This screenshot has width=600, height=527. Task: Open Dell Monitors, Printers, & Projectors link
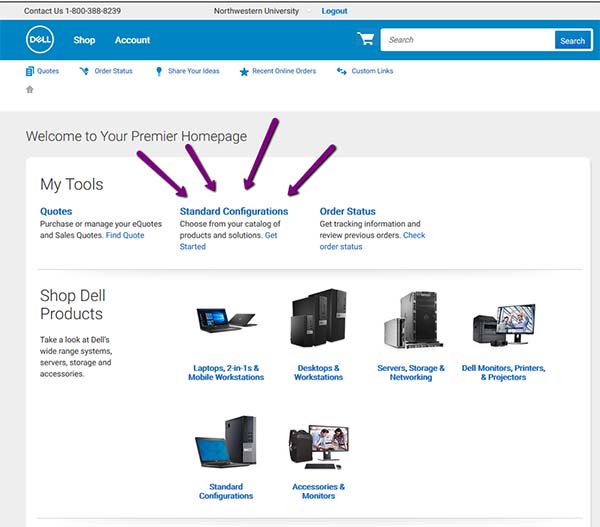504,373
